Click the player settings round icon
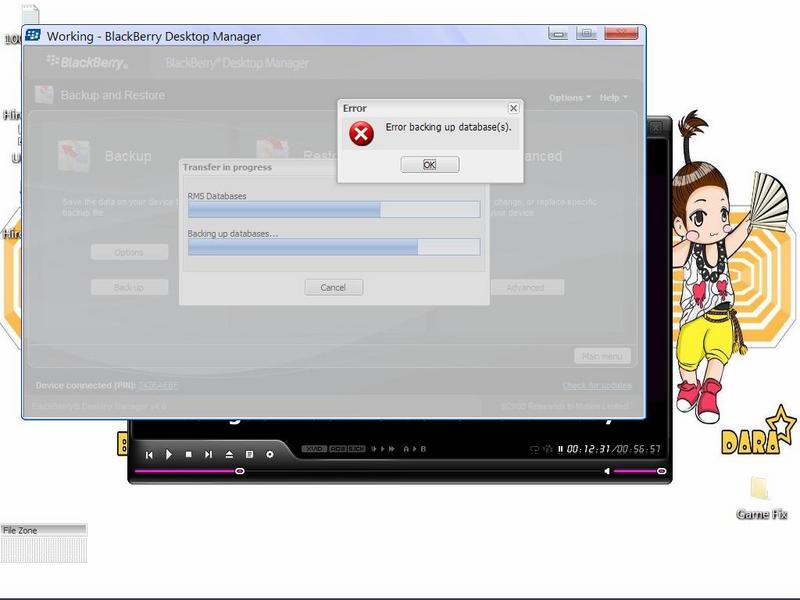The width and height of the screenshot is (800, 600). coord(269,454)
